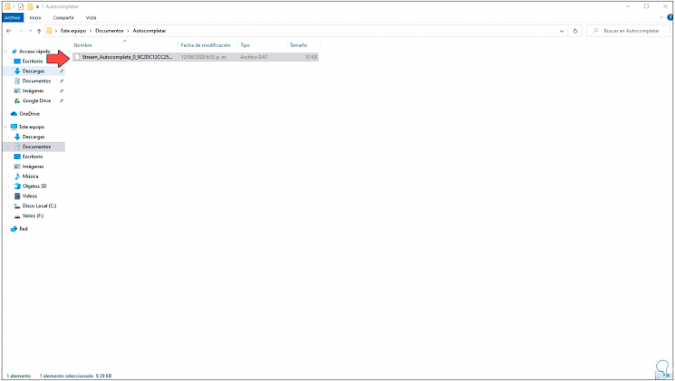Image resolution: width=675 pixels, height=381 pixels.
Task: Switch to the Inicio ribbon tab
Action: 35,18
